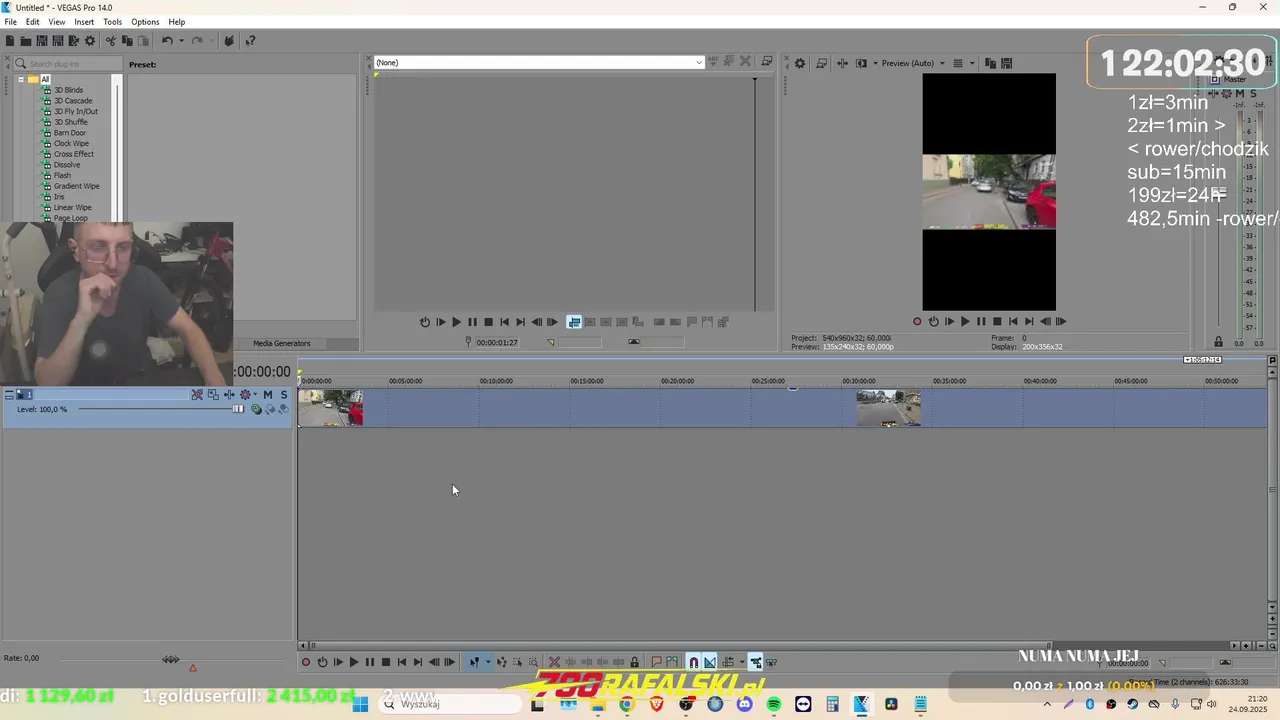
Task: Open undo history dropdown arrow
Action: click(181, 41)
